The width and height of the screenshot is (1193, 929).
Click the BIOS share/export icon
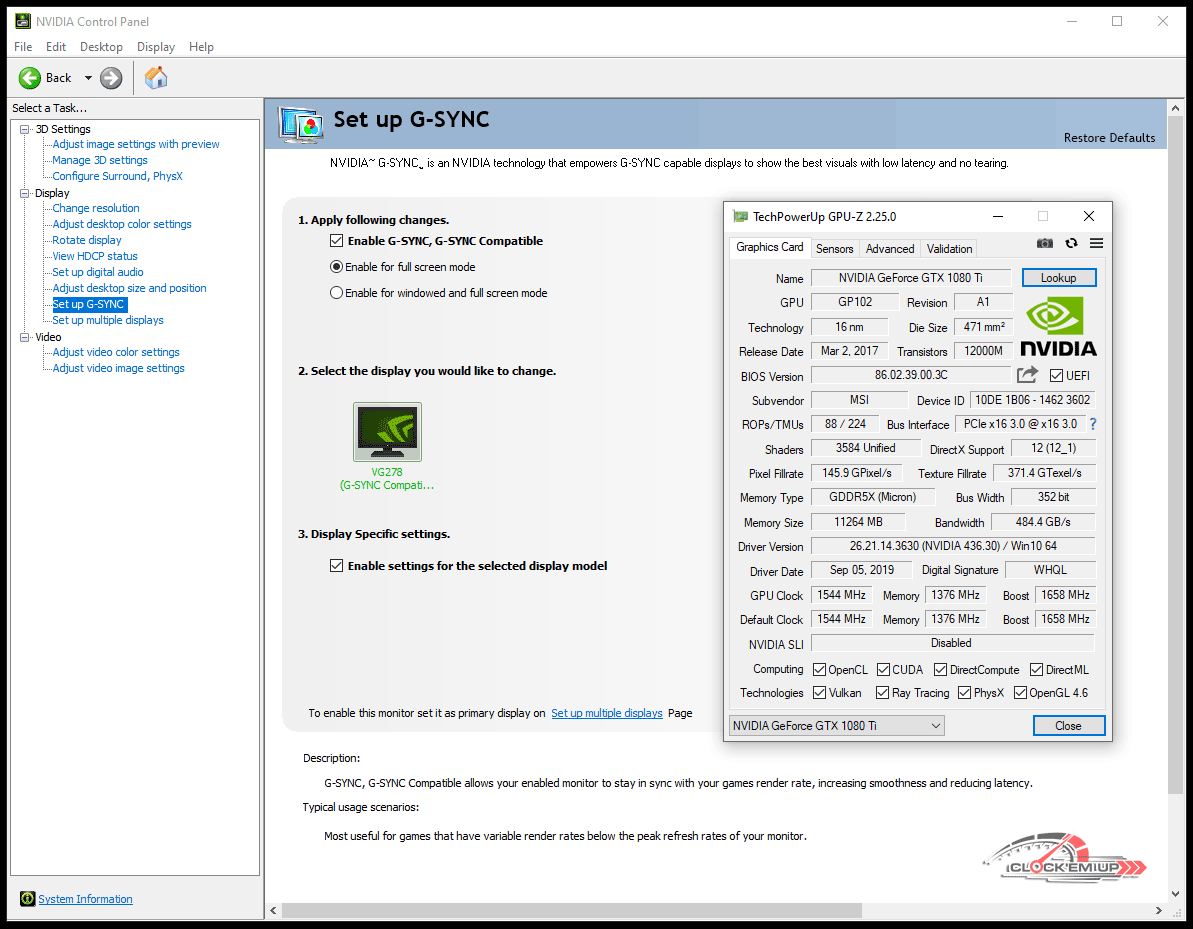[1027, 375]
